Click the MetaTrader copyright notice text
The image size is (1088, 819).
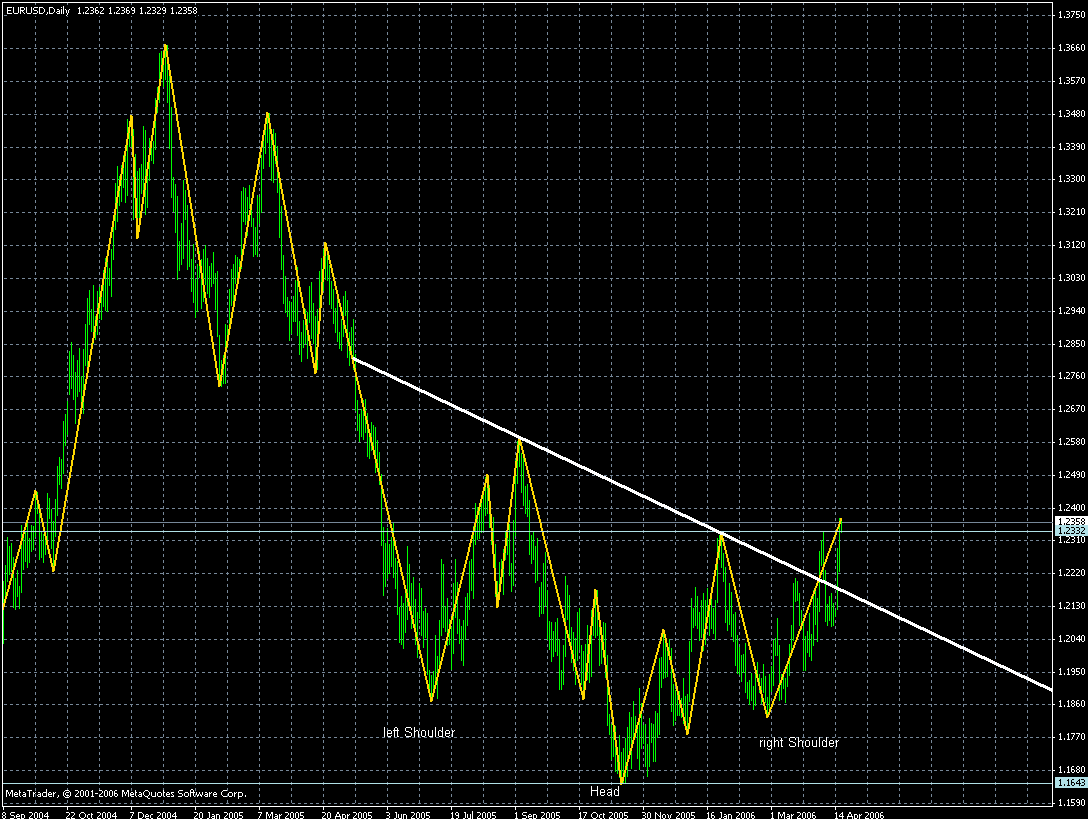[x=126, y=793]
